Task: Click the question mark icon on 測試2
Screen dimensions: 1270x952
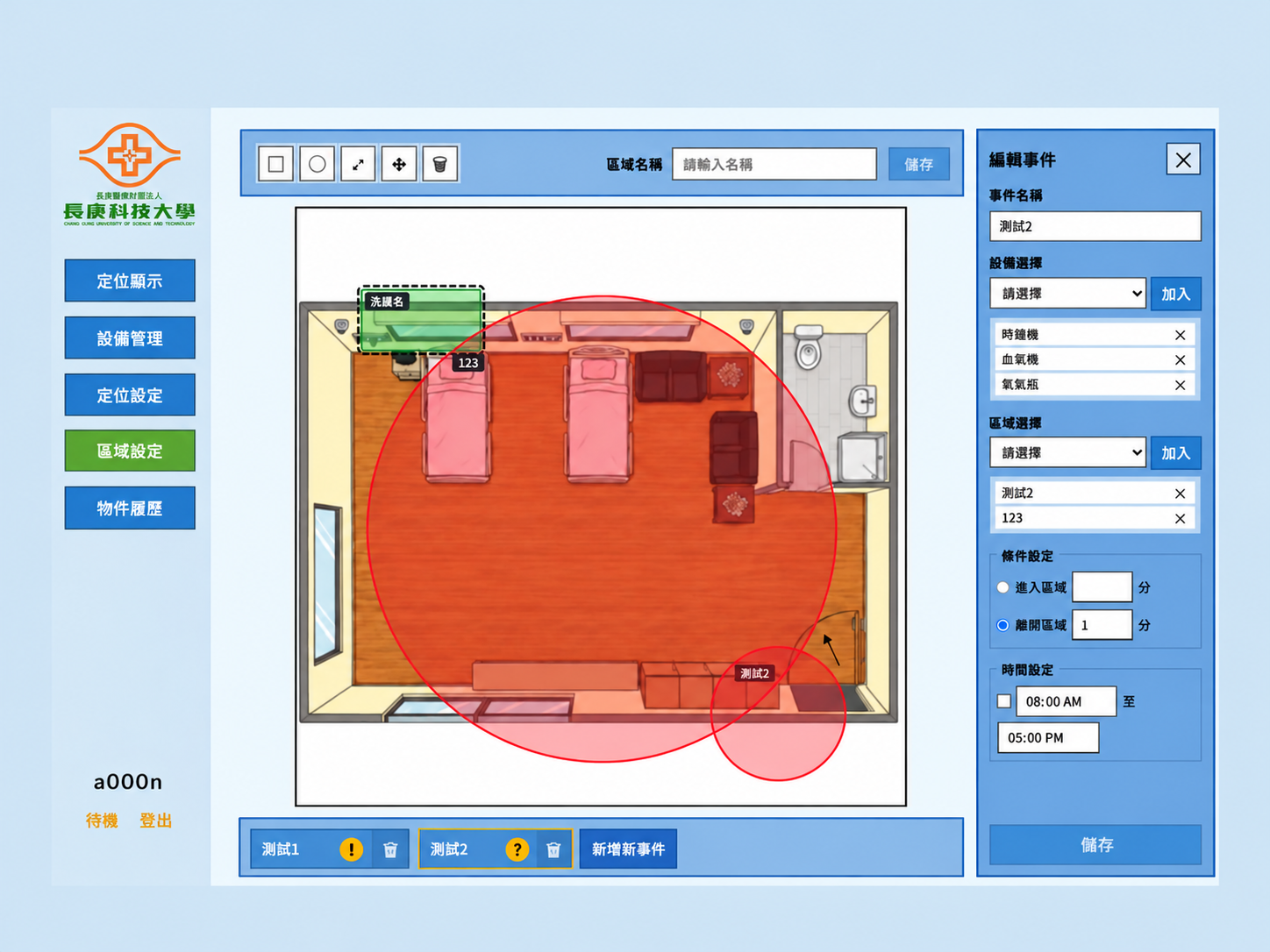Action: 517,849
